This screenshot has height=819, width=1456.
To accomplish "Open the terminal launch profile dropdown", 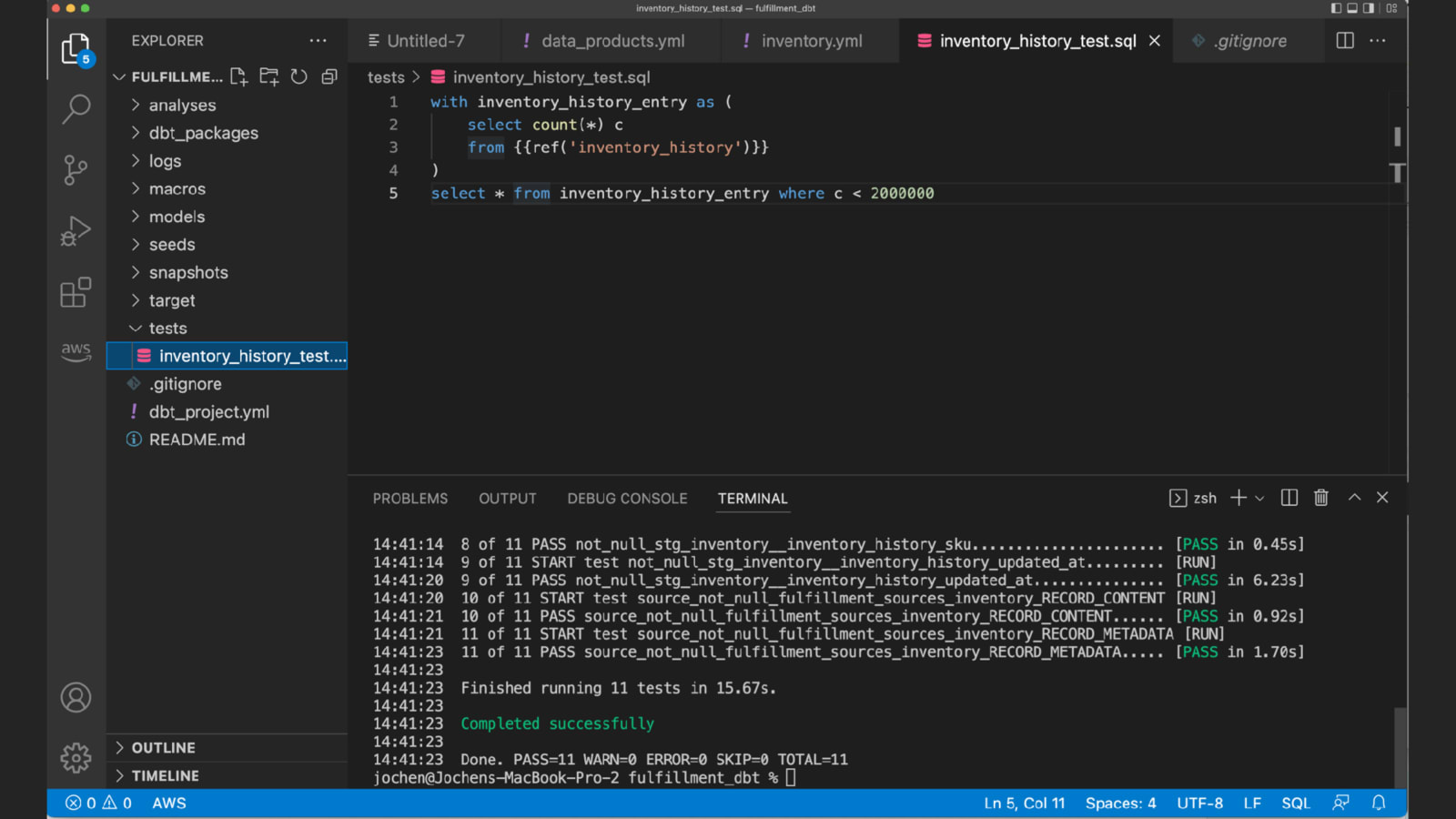I will pyautogui.click(x=1260, y=498).
